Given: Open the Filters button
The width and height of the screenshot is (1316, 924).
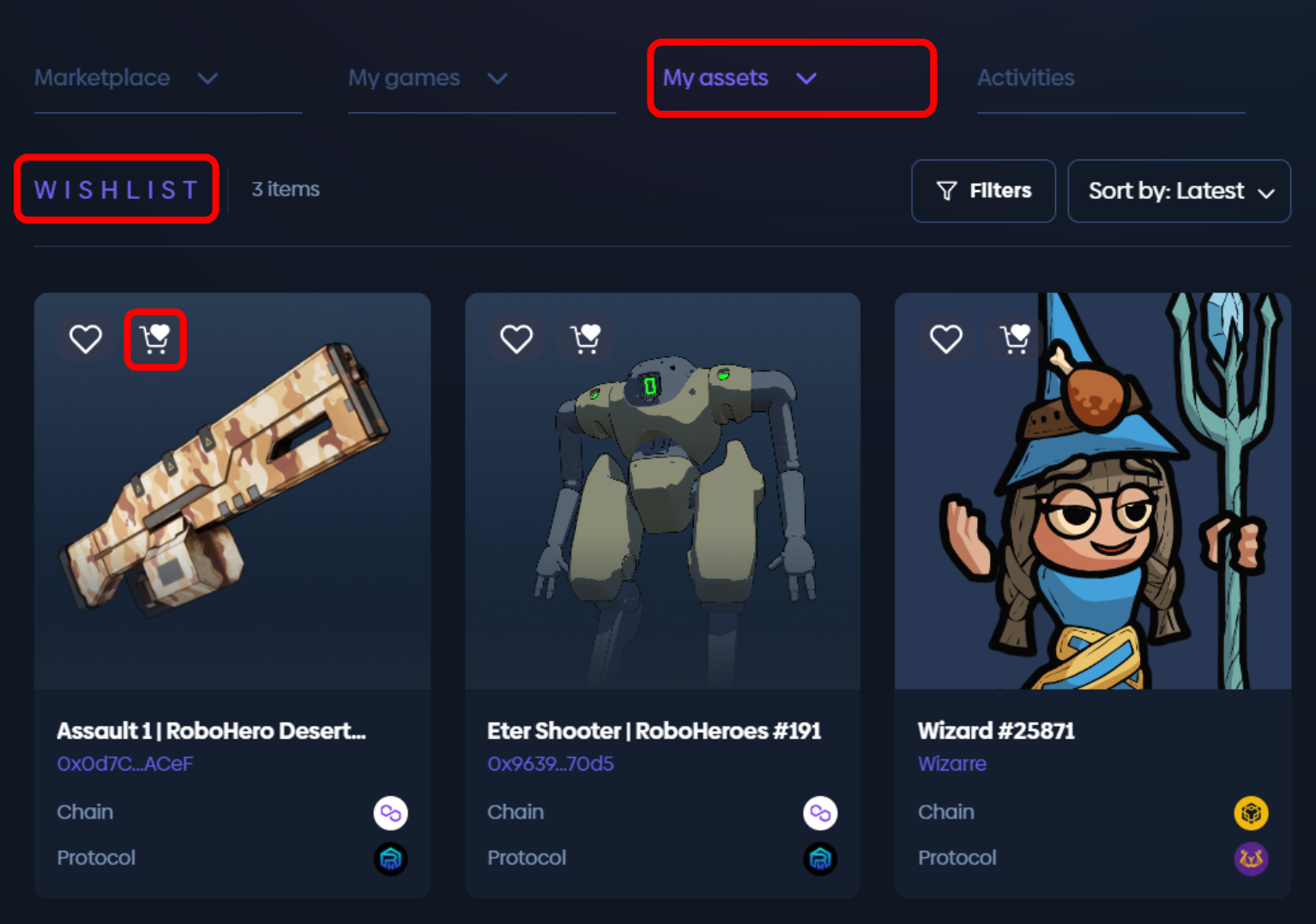Looking at the screenshot, I should coord(983,190).
